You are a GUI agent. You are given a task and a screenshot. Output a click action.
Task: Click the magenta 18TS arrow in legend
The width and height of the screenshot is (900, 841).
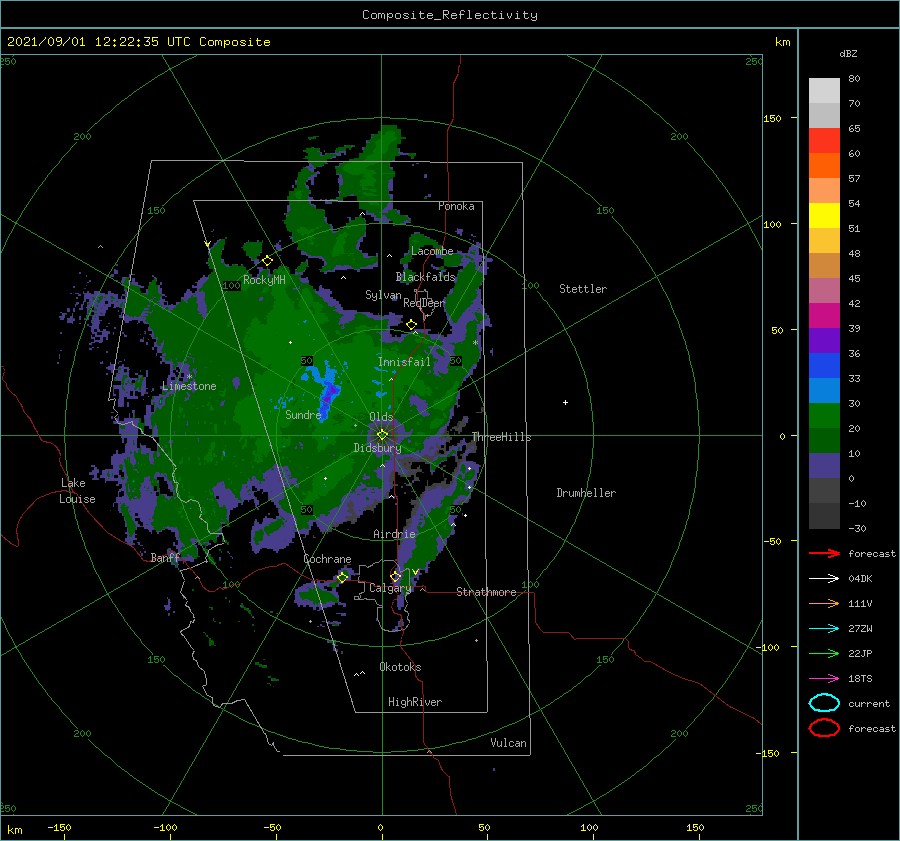[x=824, y=679]
